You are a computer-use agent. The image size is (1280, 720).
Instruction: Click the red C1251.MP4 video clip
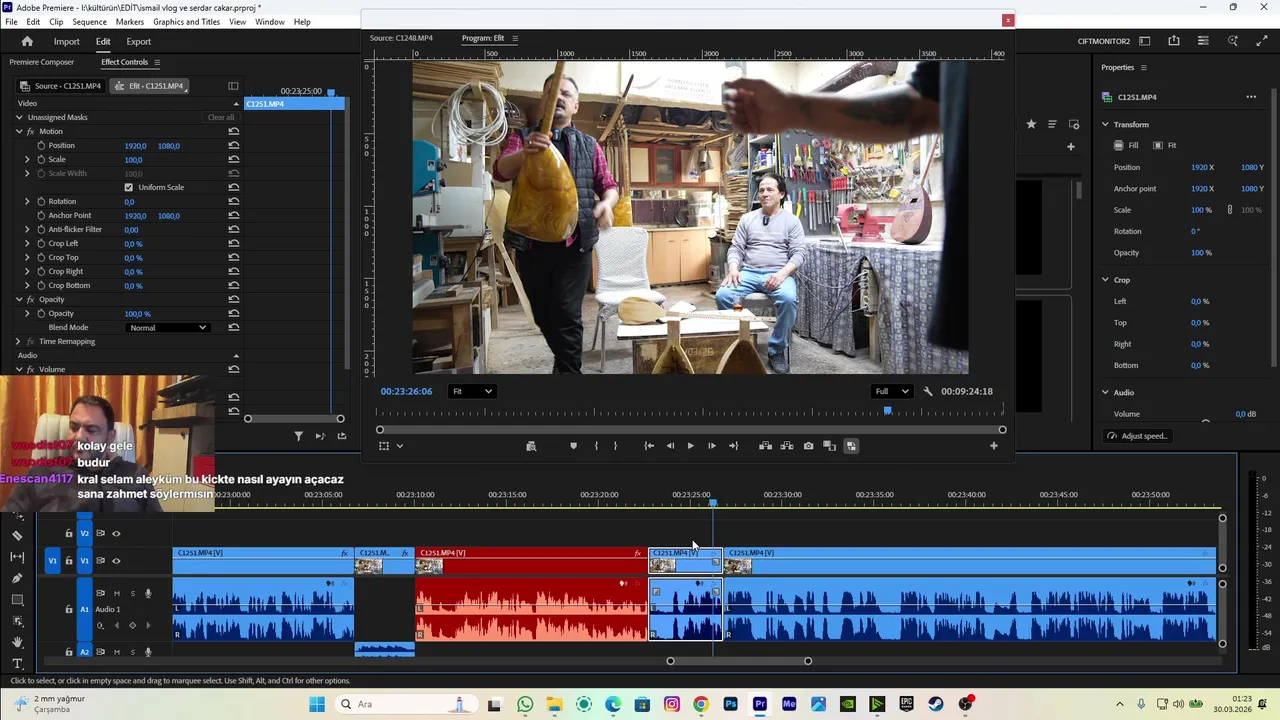point(530,561)
